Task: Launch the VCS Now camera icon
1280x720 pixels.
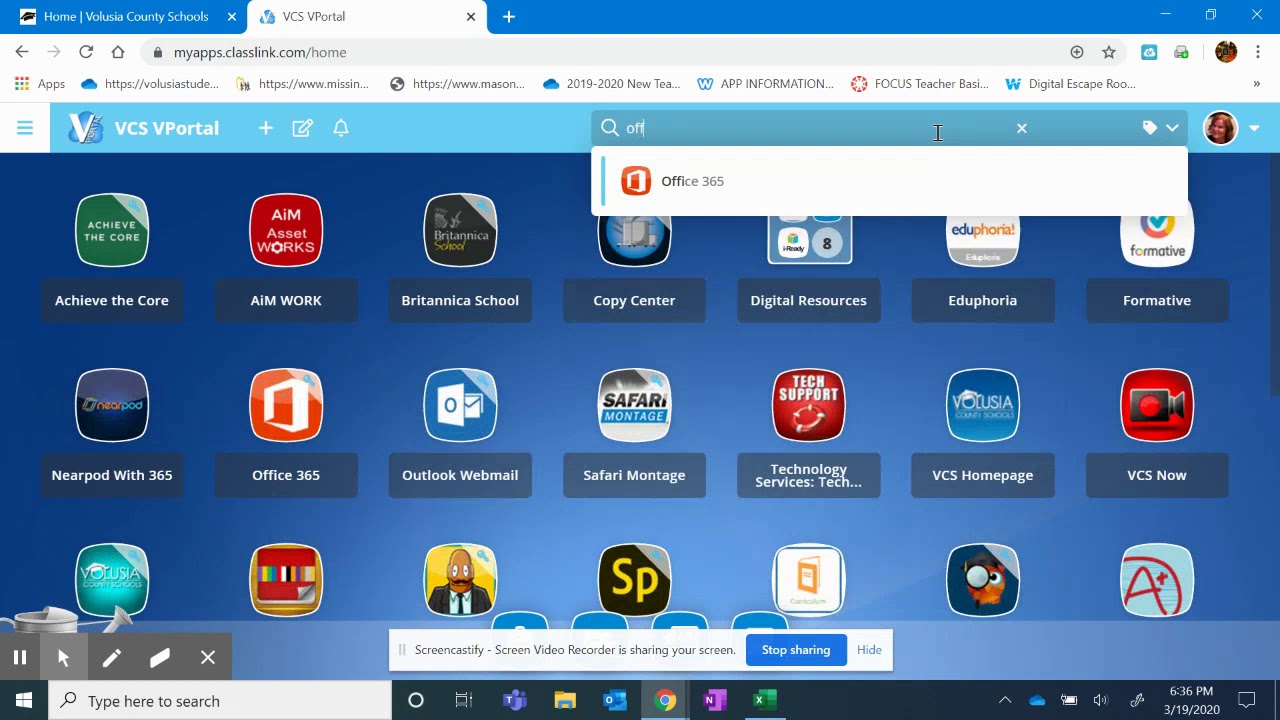Action: (1157, 405)
